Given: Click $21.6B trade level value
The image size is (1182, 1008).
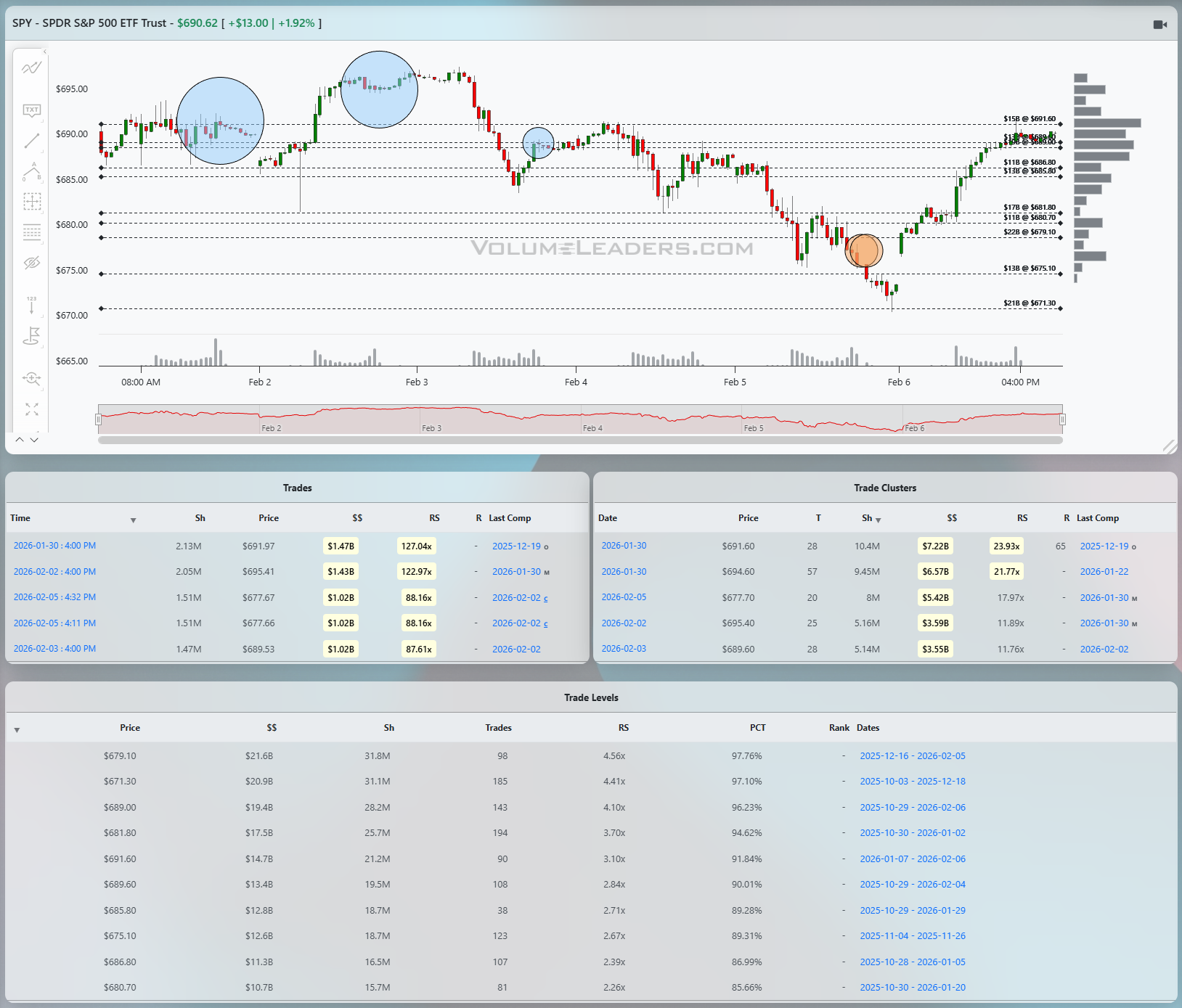Looking at the screenshot, I should click(259, 756).
